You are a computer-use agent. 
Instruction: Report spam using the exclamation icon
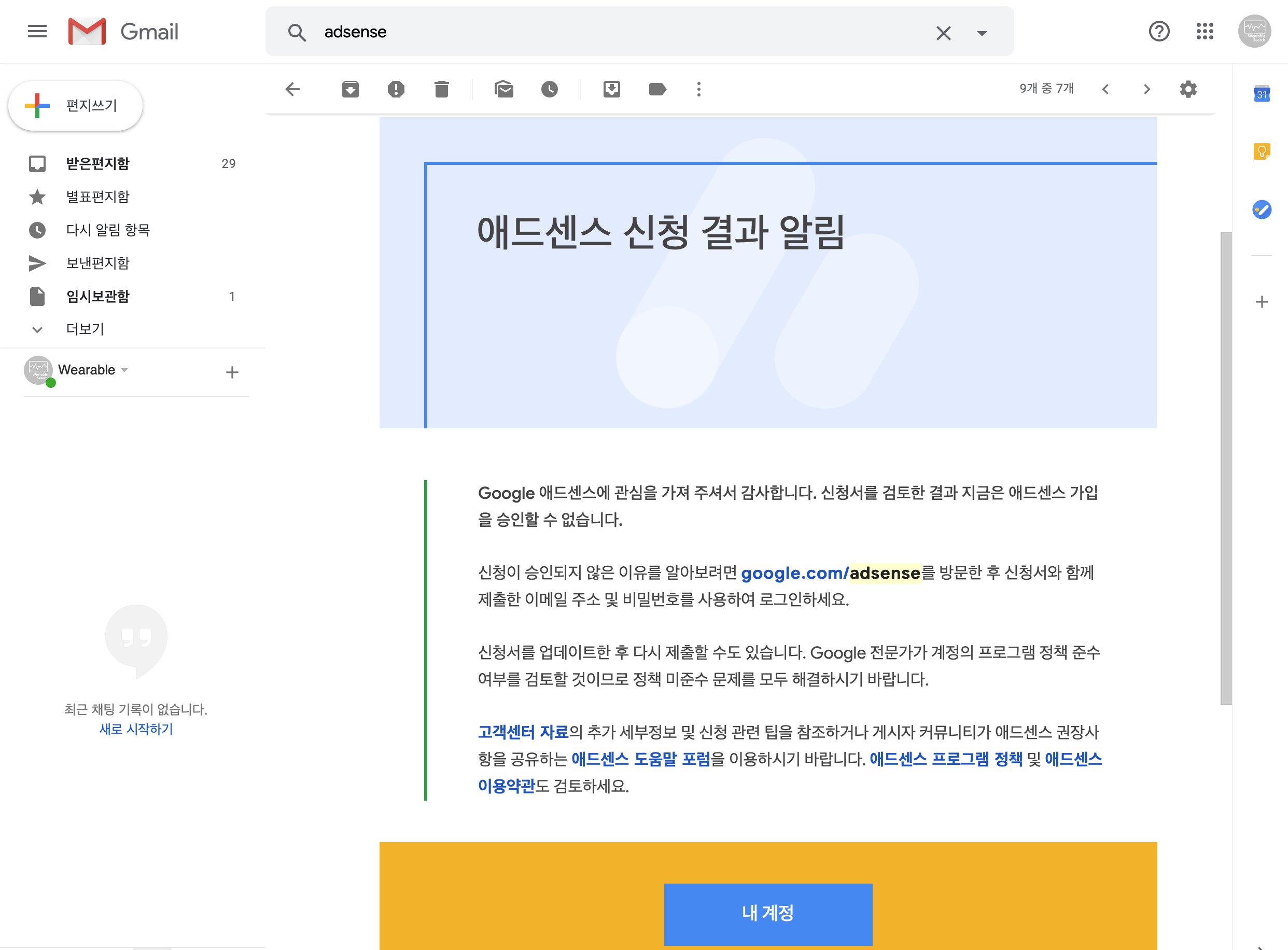coord(396,89)
